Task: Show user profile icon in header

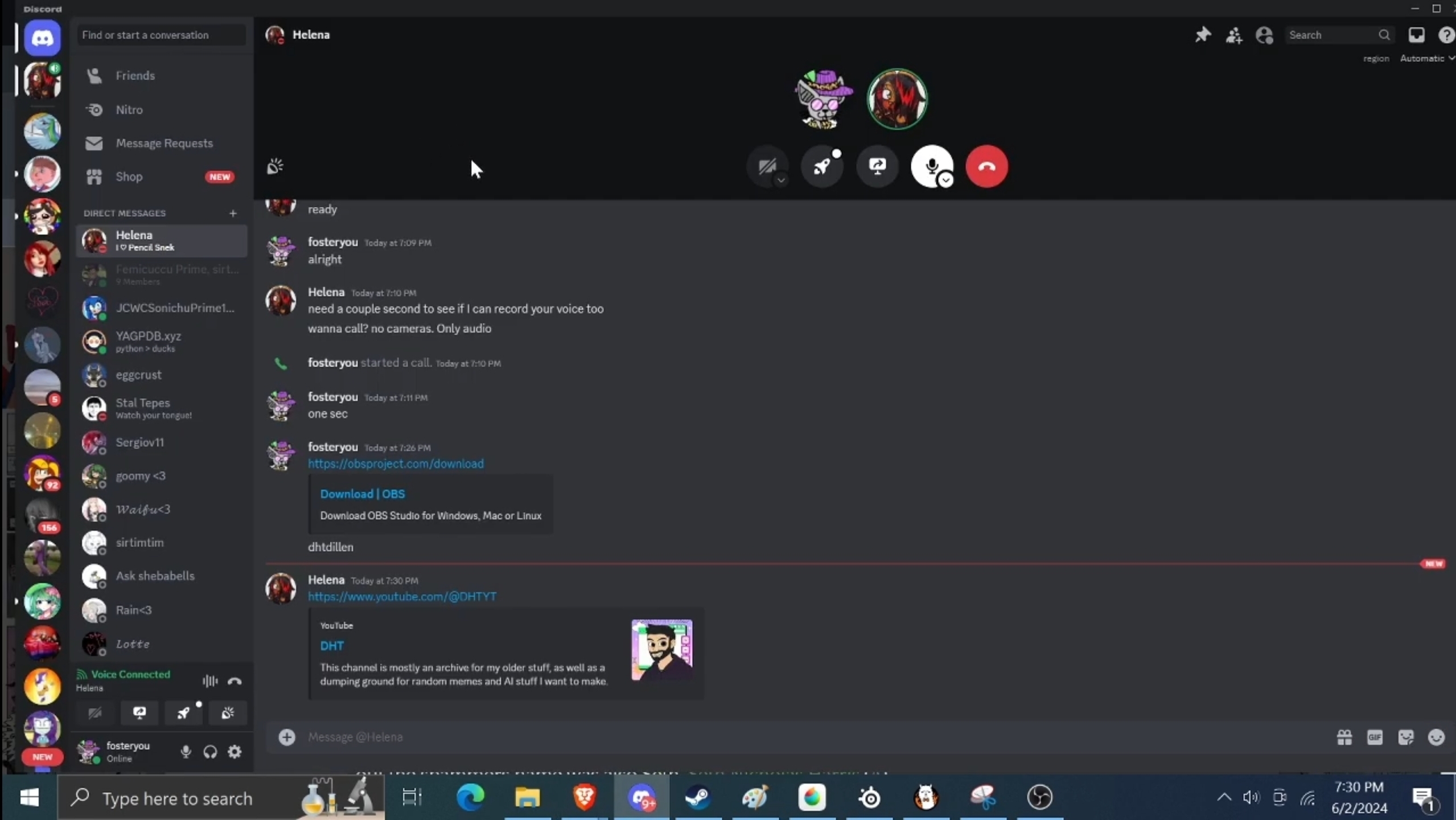Action: 1264,35
